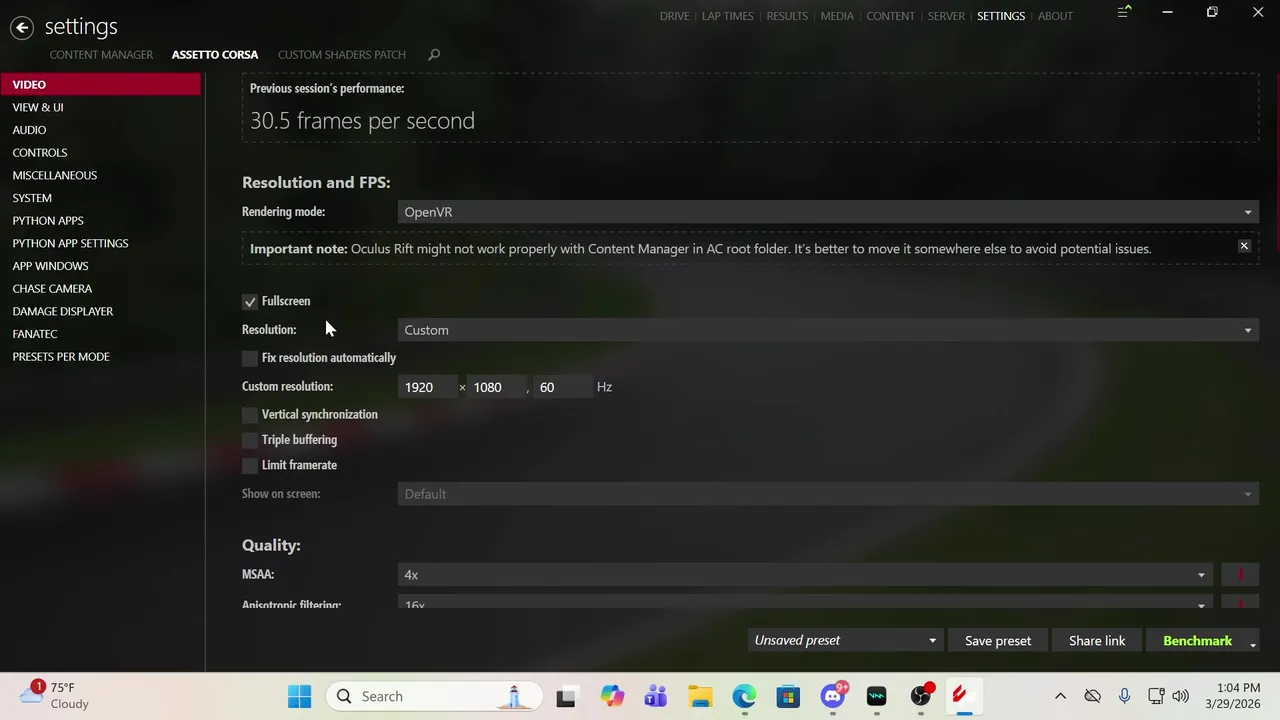
Task: Open the network tray icon
Action: 1156,696
